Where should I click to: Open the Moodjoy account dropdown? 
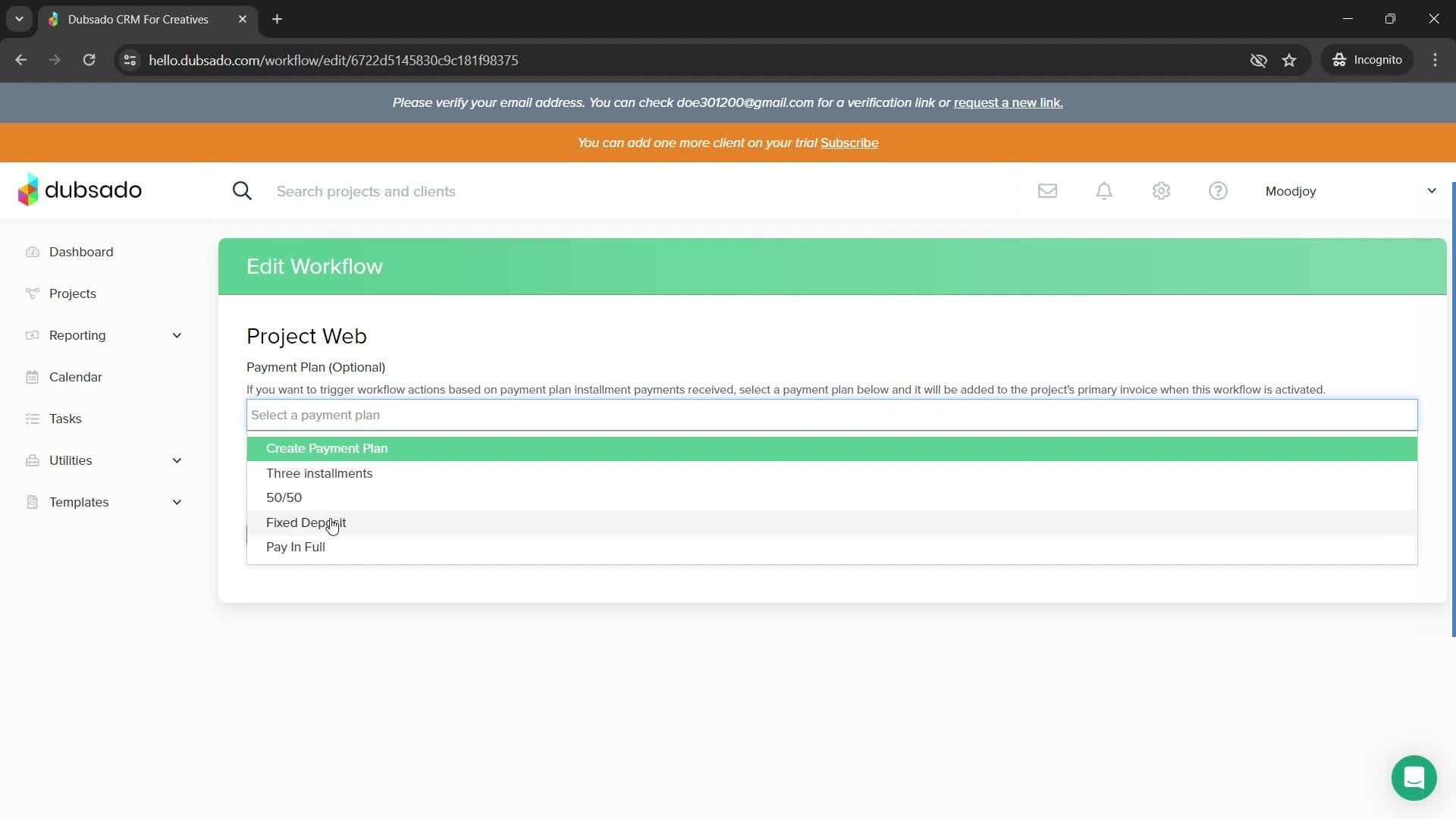click(1351, 191)
